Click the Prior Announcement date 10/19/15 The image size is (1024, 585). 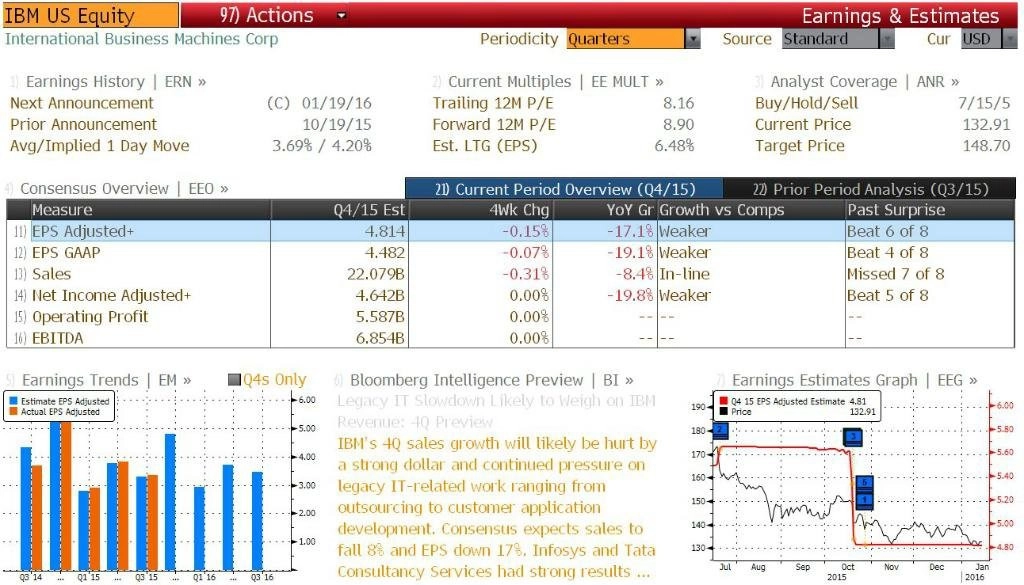point(336,125)
